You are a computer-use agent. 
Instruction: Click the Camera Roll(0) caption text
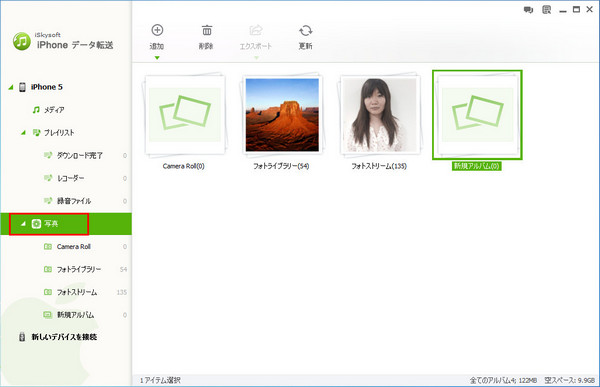(x=184, y=166)
